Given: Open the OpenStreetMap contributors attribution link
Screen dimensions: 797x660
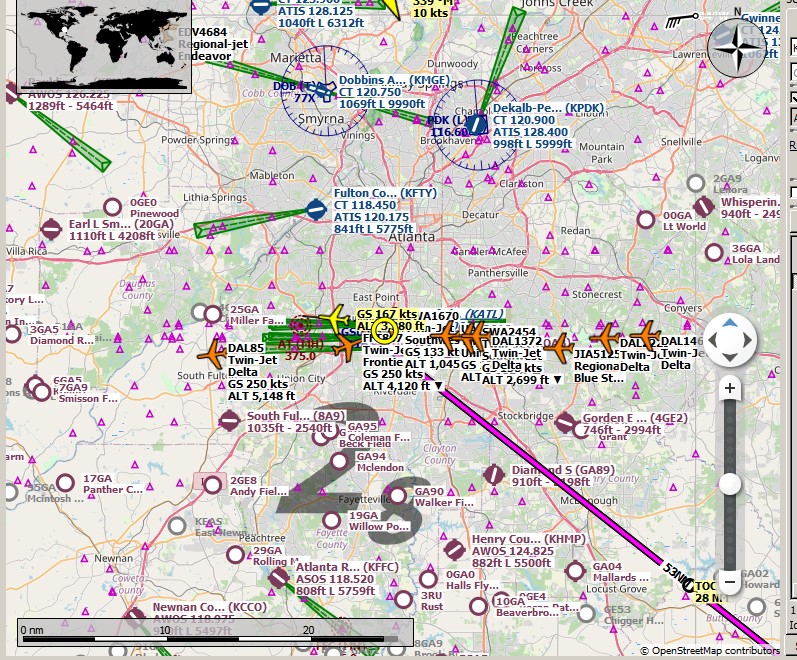Looking at the screenshot, I should (x=710, y=650).
